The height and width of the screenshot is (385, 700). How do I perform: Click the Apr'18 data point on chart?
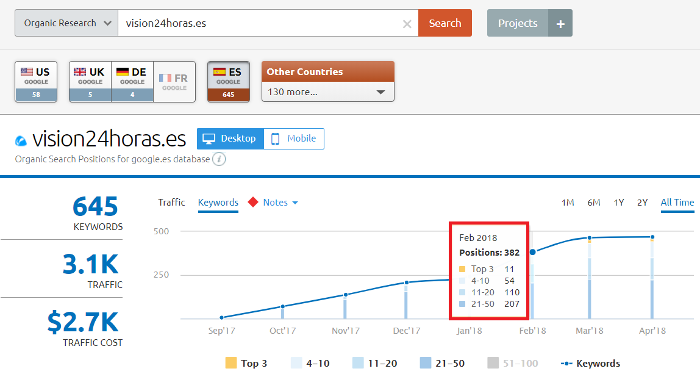click(x=653, y=237)
